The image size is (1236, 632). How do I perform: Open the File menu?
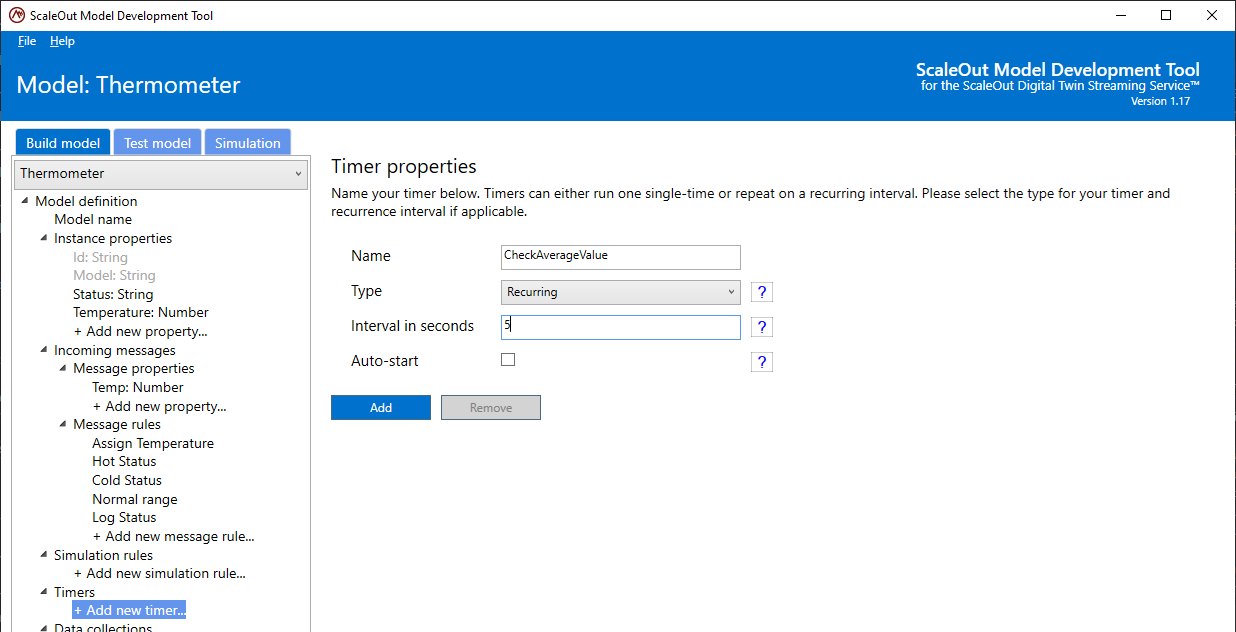point(27,41)
